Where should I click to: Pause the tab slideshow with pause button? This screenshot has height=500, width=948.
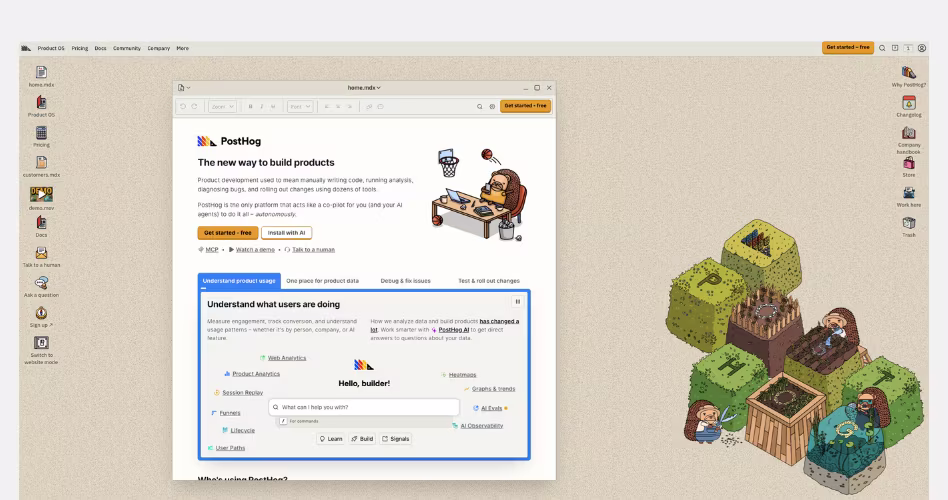(x=518, y=301)
